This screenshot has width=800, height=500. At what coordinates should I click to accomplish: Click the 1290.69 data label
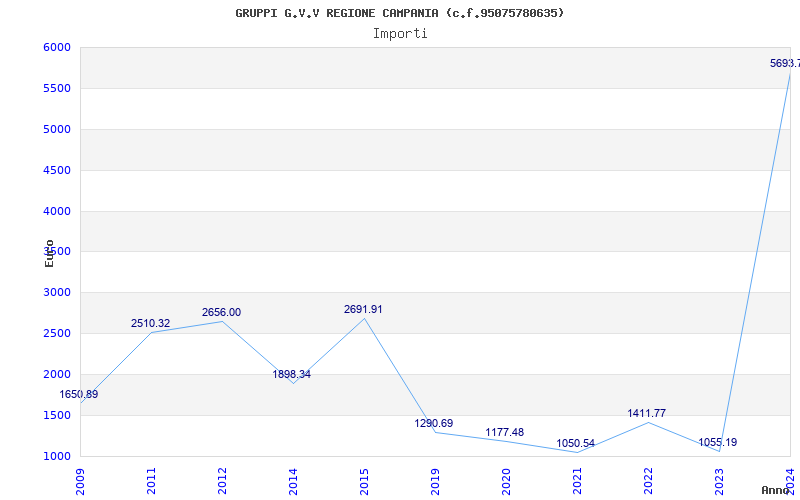434,423
